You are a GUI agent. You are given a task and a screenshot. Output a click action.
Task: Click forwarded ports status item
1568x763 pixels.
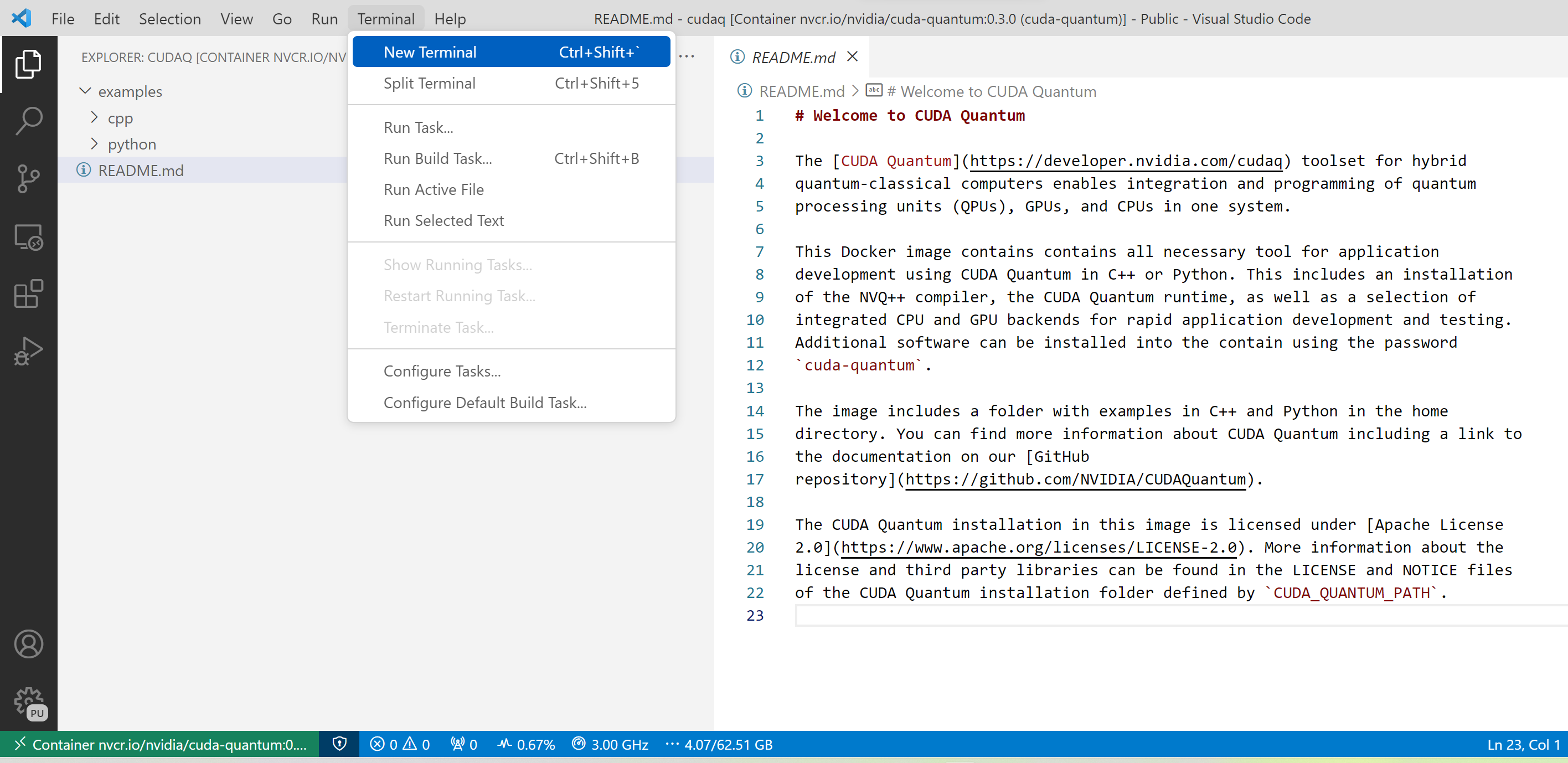click(x=463, y=744)
